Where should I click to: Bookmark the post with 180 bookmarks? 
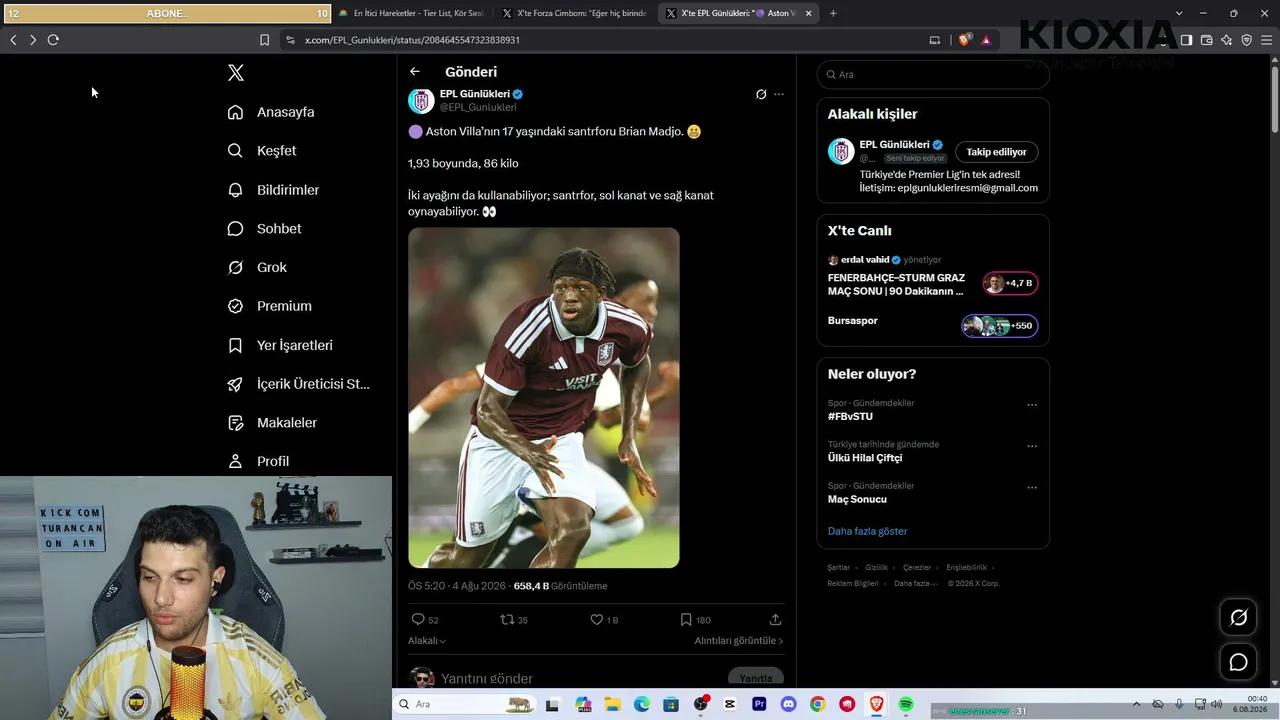pyautogui.click(x=686, y=620)
